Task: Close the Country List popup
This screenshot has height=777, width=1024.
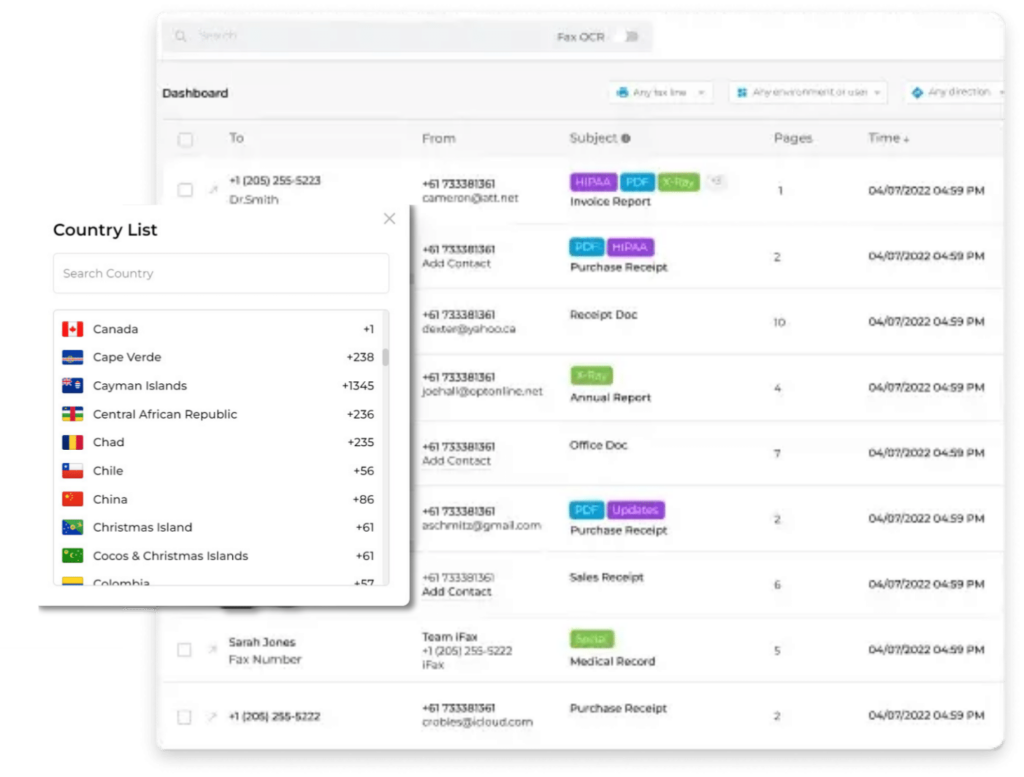Action: pos(389,219)
